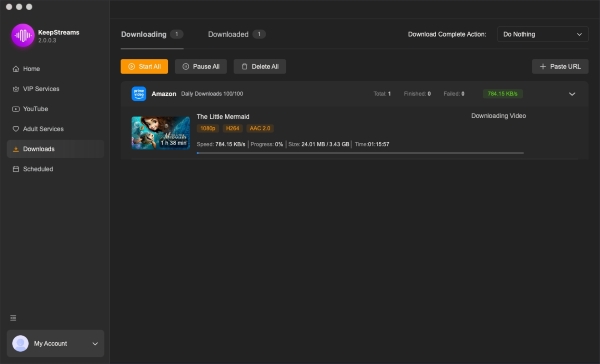This screenshot has width=600, height=364.
Task: Click the Pause All button
Action: click(x=201, y=67)
